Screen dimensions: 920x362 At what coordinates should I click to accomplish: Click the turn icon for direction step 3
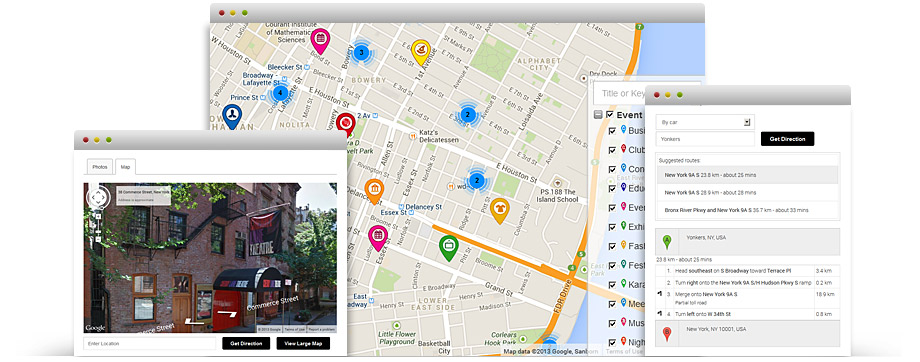pyautogui.click(x=659, y=294)
